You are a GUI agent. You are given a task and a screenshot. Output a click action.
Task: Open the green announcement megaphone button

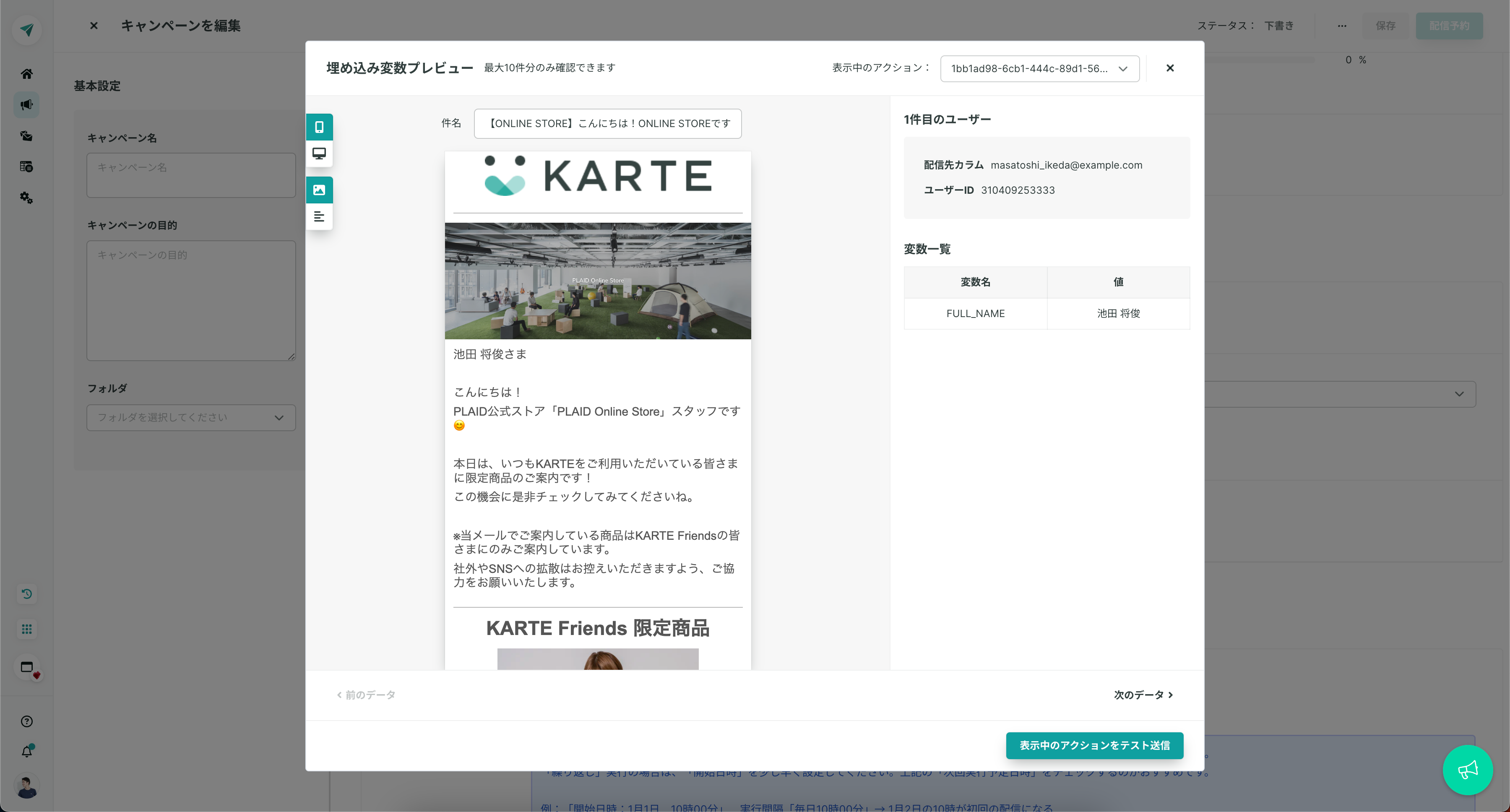[x=1467, y=770]
